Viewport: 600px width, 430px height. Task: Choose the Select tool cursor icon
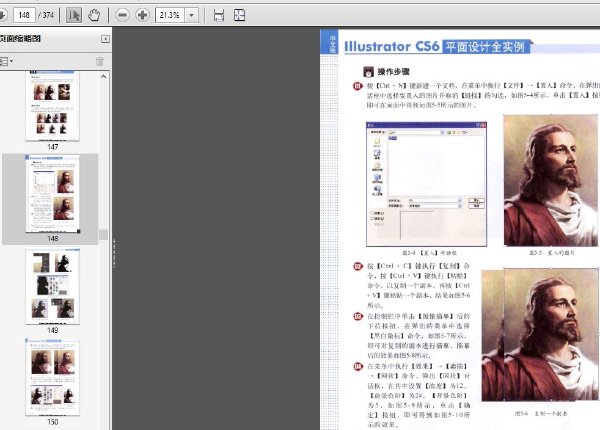pos(73,15)
